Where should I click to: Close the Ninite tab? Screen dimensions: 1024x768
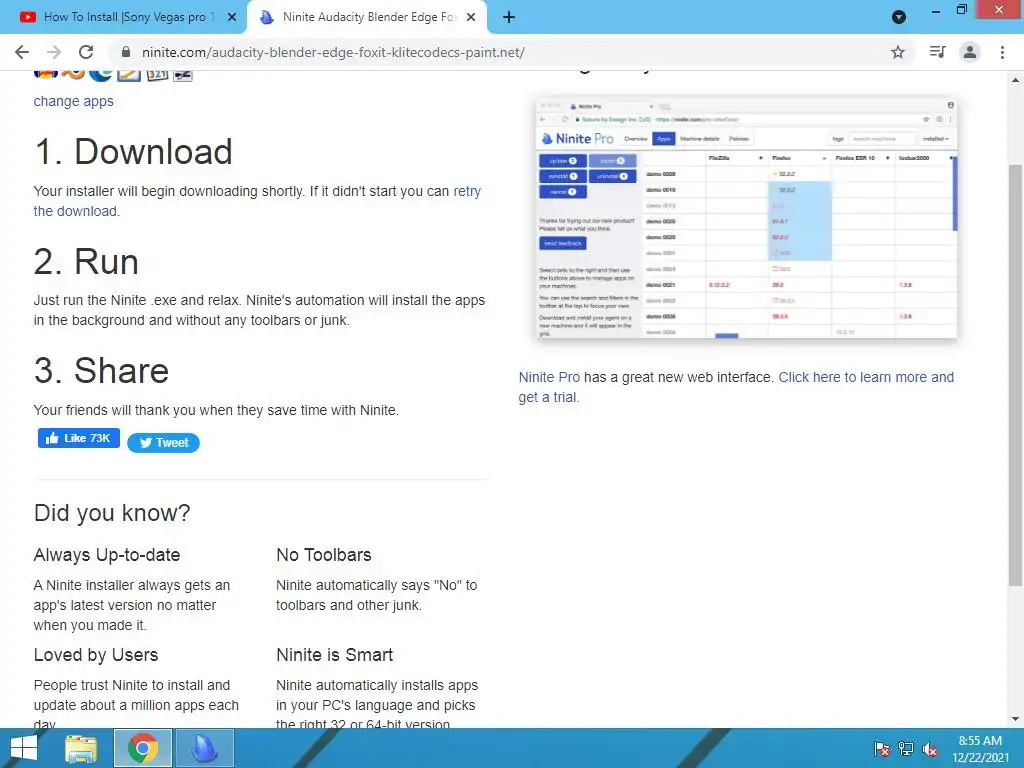tap(471, 18)
